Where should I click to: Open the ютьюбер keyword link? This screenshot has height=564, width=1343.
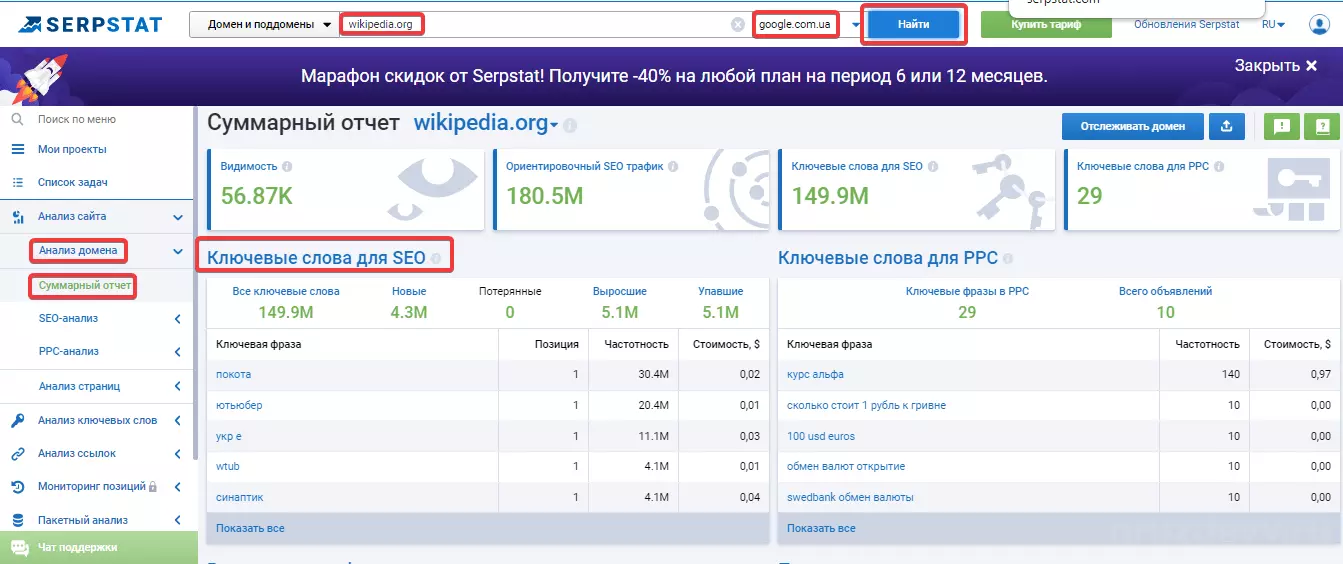pyautogui.click(x=239, y=406)
